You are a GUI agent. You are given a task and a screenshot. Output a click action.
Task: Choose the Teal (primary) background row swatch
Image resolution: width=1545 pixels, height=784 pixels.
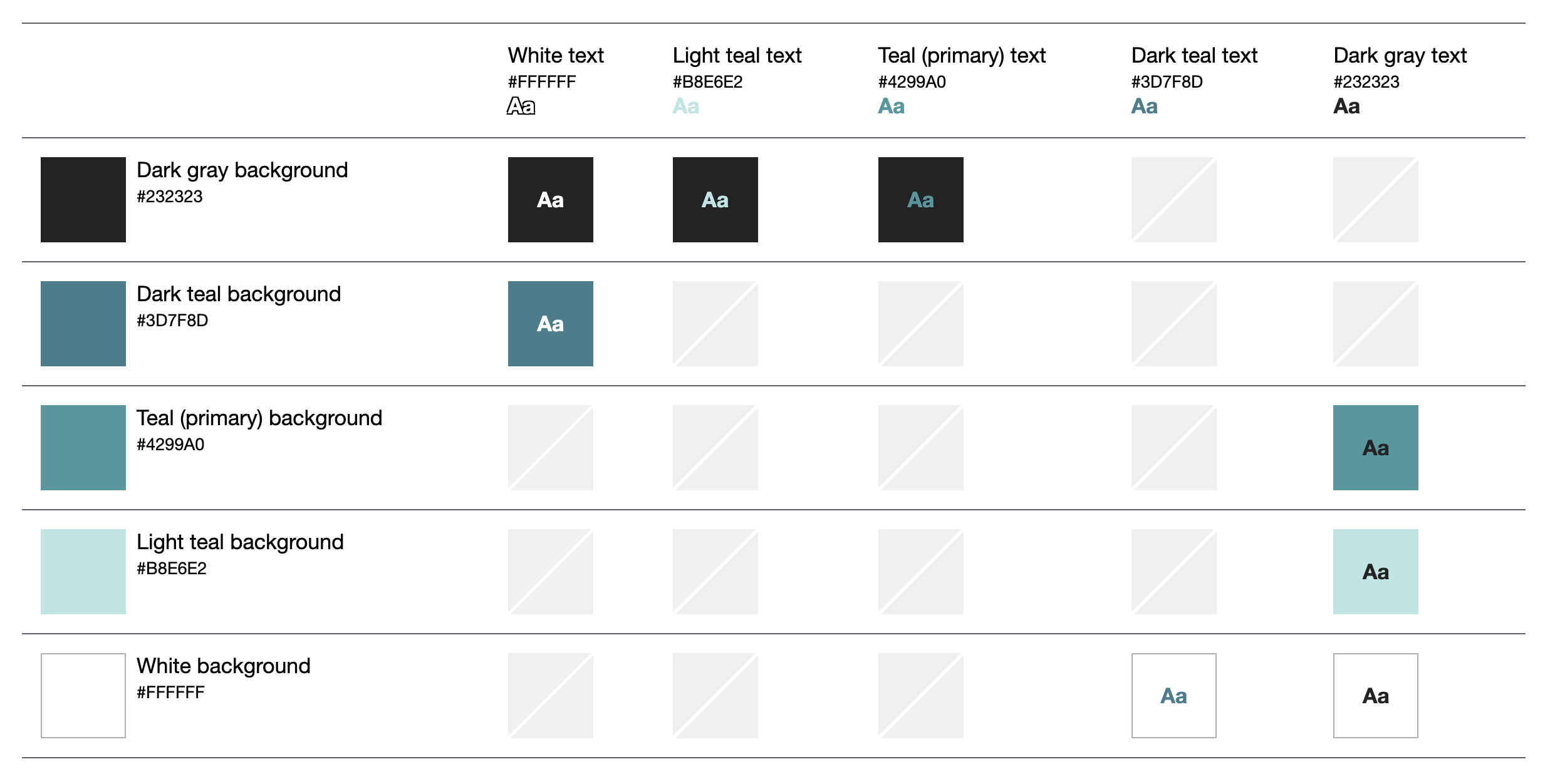(x=83, y=448)
